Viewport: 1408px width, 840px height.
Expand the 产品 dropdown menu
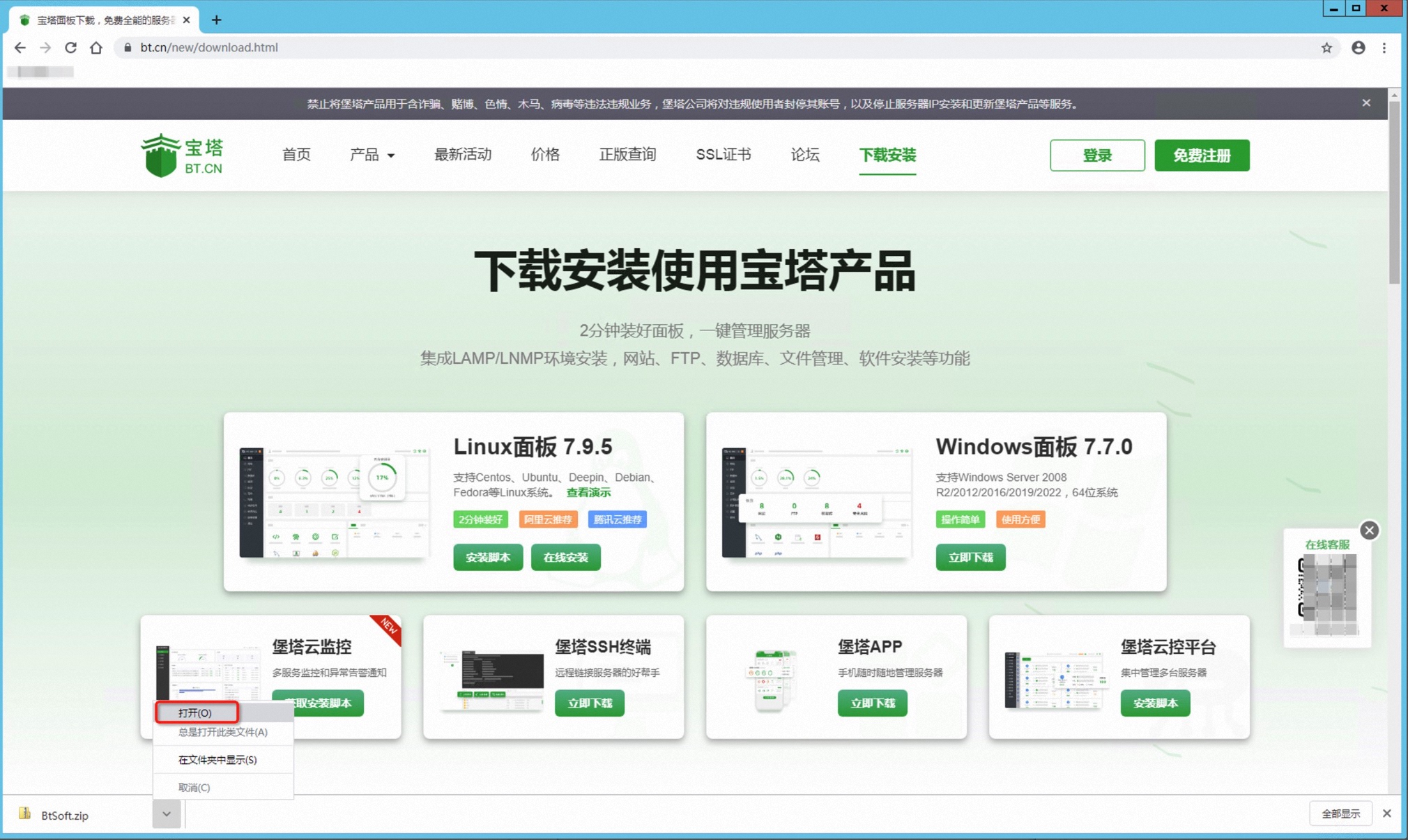372,155
